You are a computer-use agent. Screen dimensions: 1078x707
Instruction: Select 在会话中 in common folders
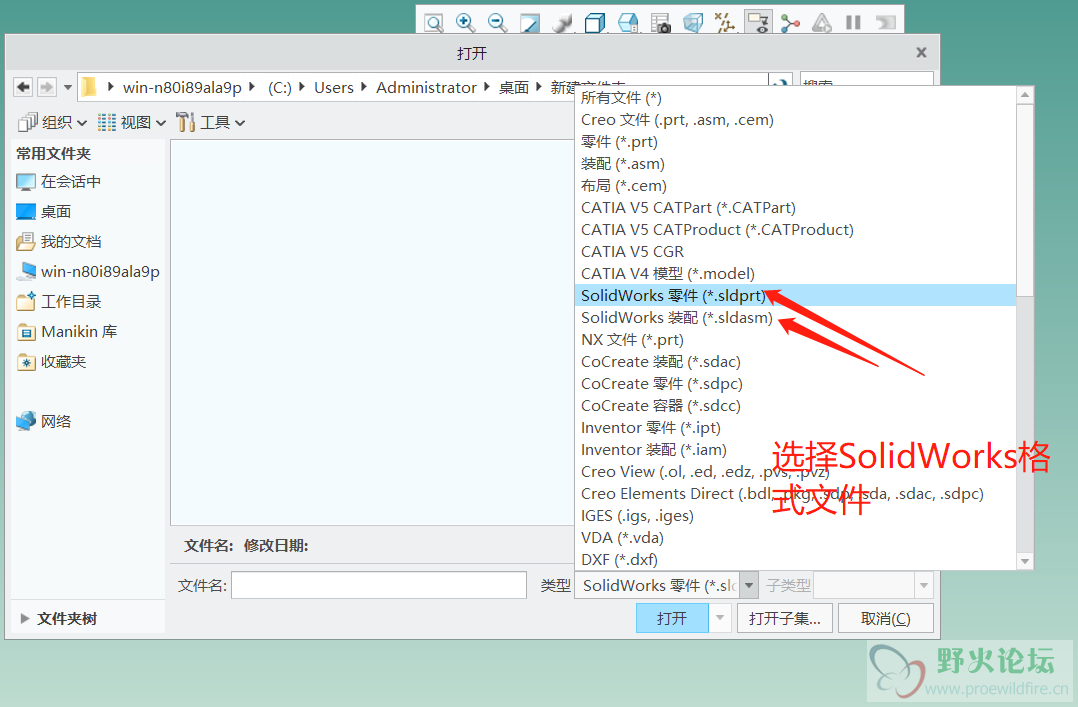tap(59, 182)
